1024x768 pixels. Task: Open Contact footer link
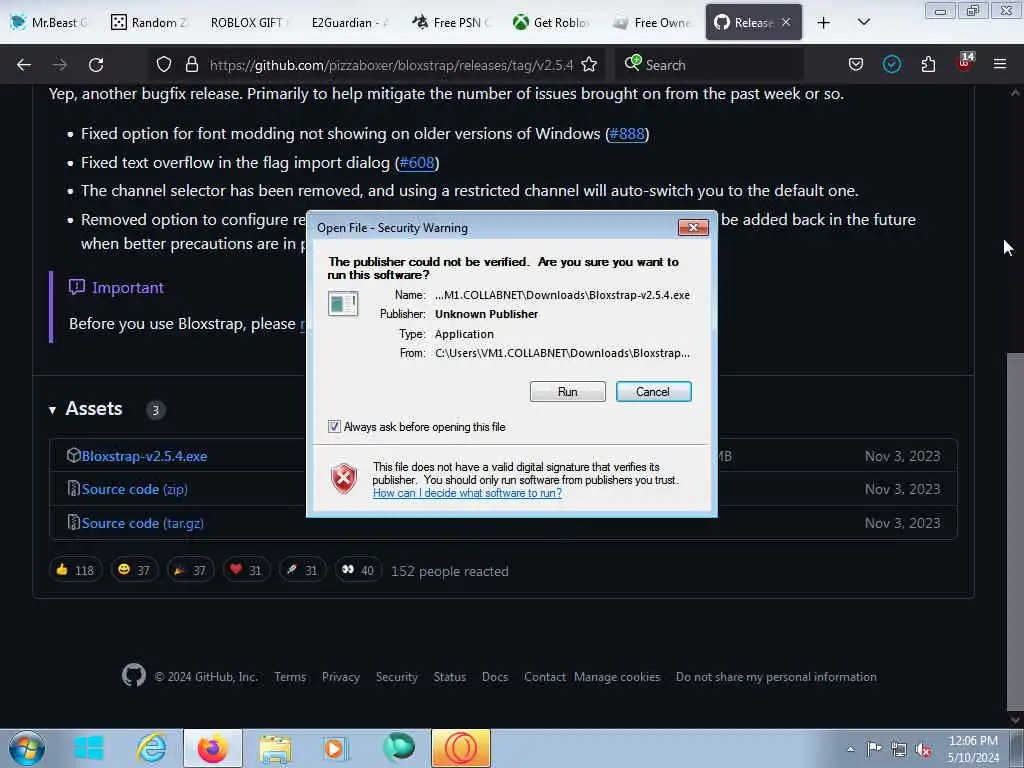click(x=545, y=677)
